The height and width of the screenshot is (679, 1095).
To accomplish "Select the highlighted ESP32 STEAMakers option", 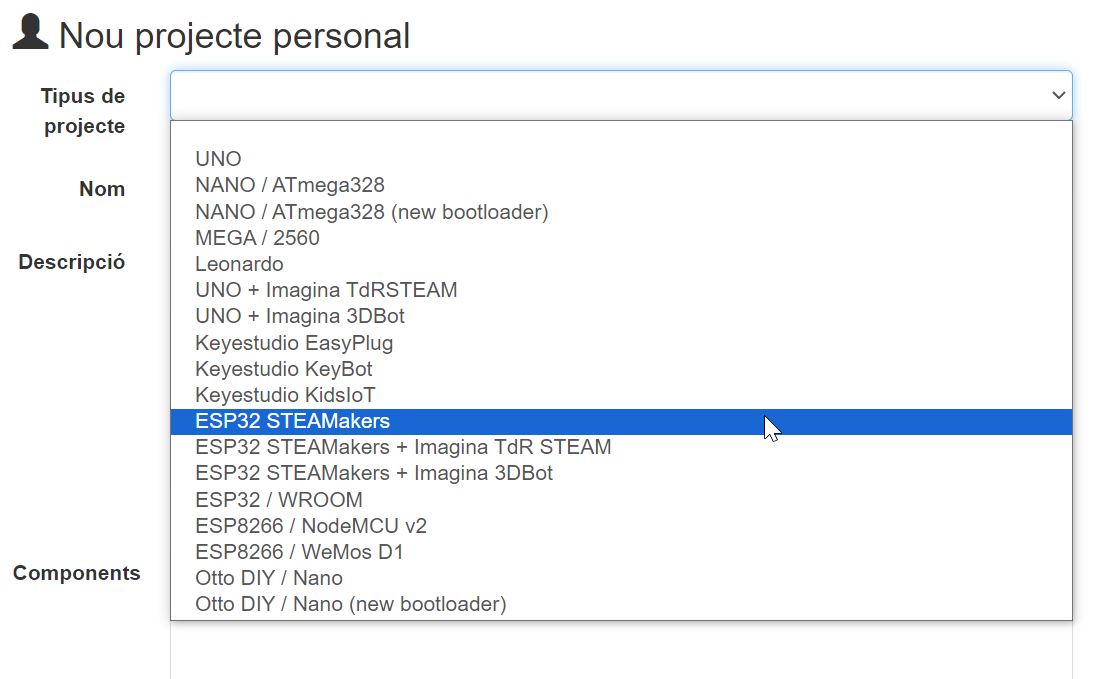I will (293, 421).
